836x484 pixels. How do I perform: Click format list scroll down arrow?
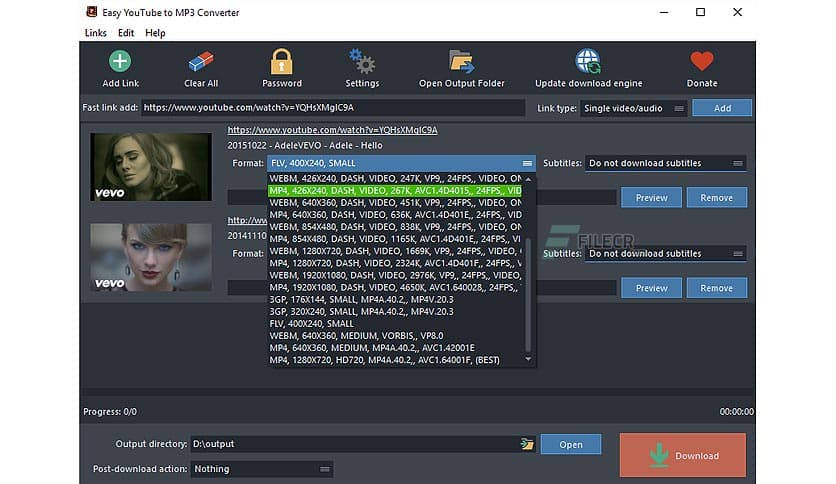(528, 359)
